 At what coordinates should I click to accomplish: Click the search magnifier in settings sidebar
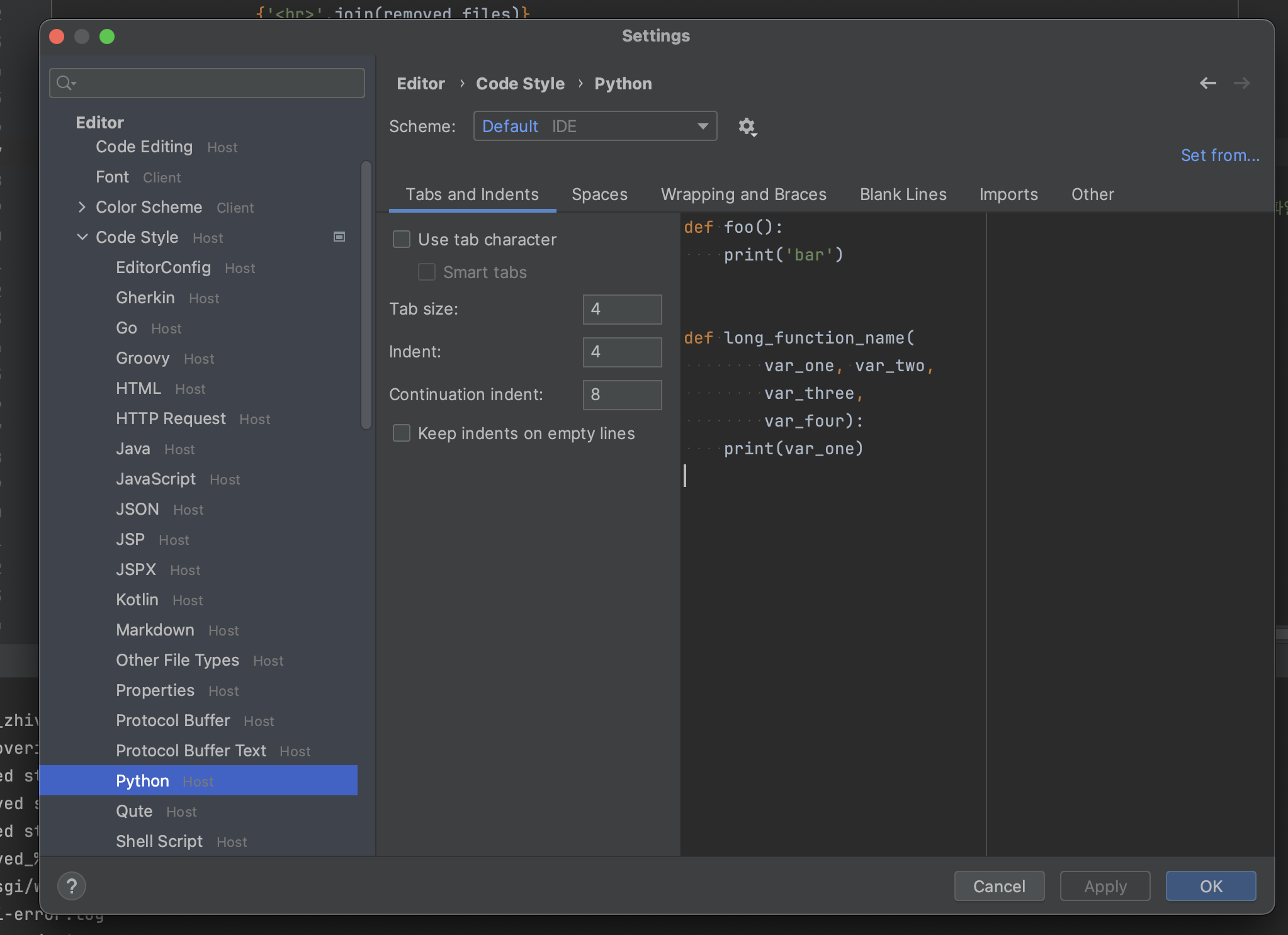point(65,82)
